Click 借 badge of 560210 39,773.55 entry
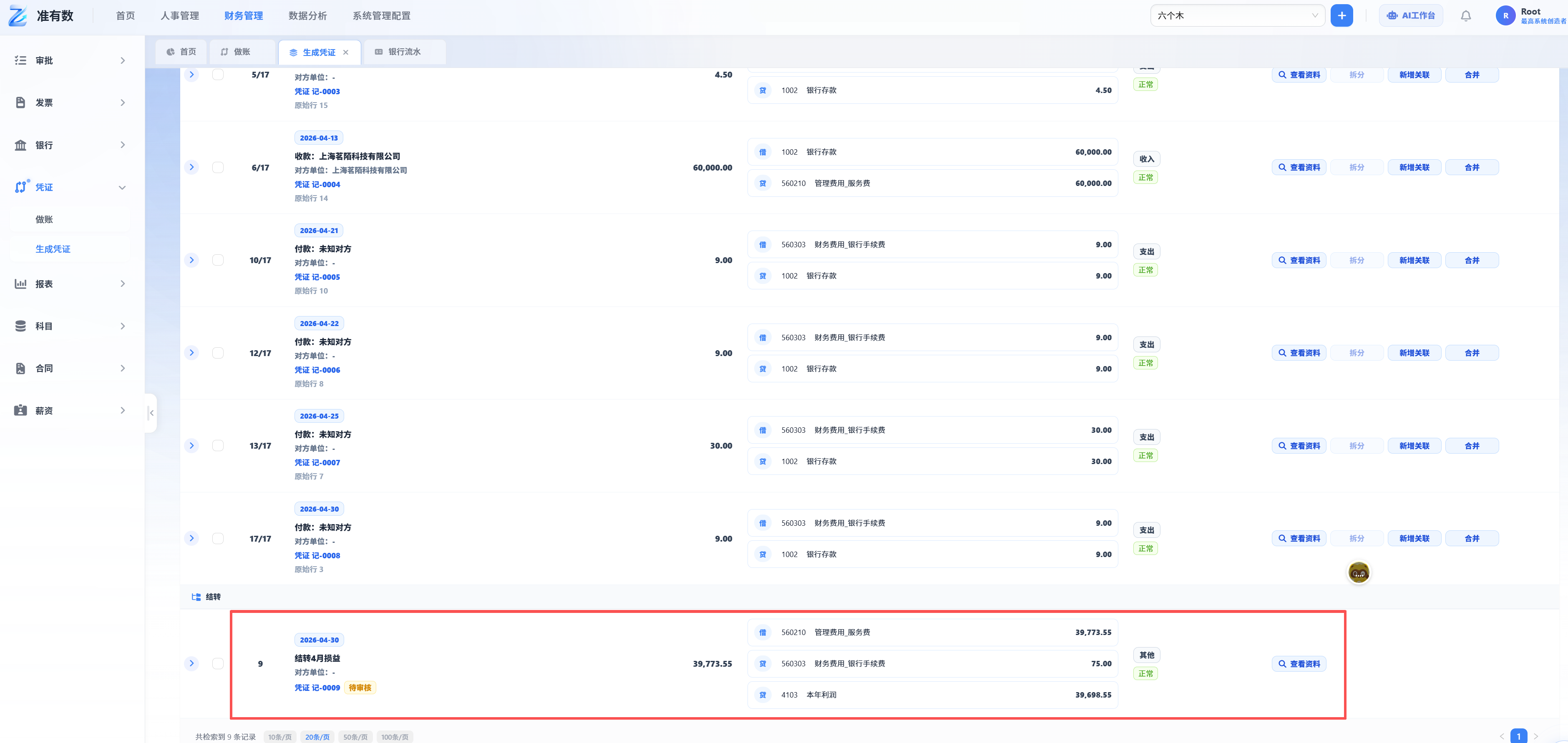The width and height of the screenshot is (1568, 743). [763, 632]
